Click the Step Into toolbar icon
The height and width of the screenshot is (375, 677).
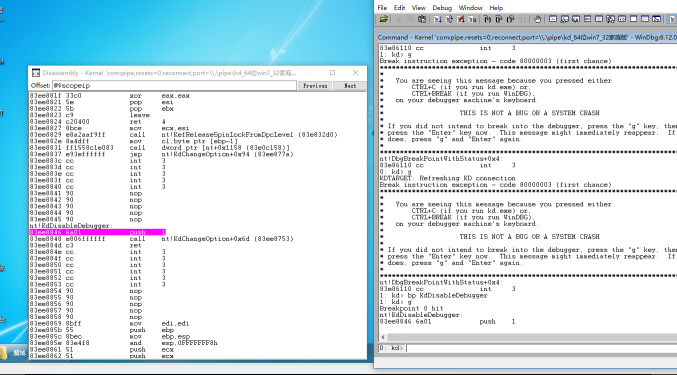point(487,19)
